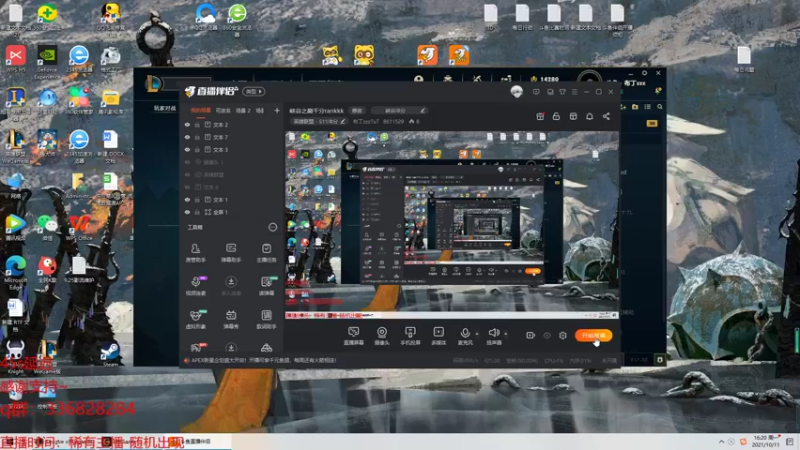
Task: Click League of Legends client logo
Action: pyautogui.click(x=154, y=84)
